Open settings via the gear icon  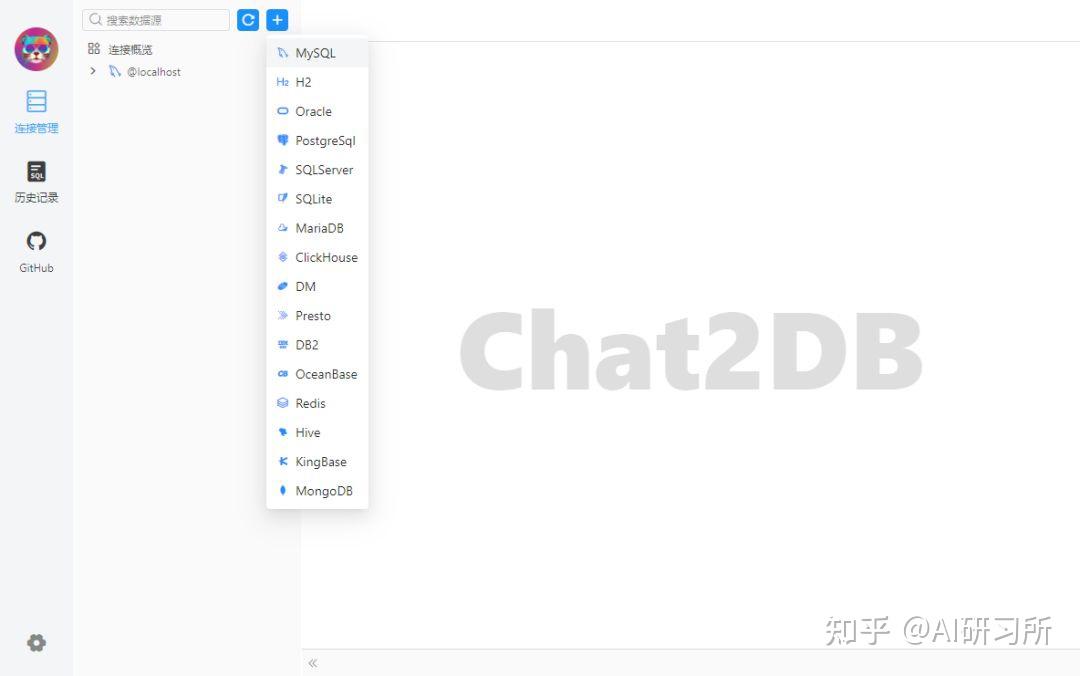(37, 643)
